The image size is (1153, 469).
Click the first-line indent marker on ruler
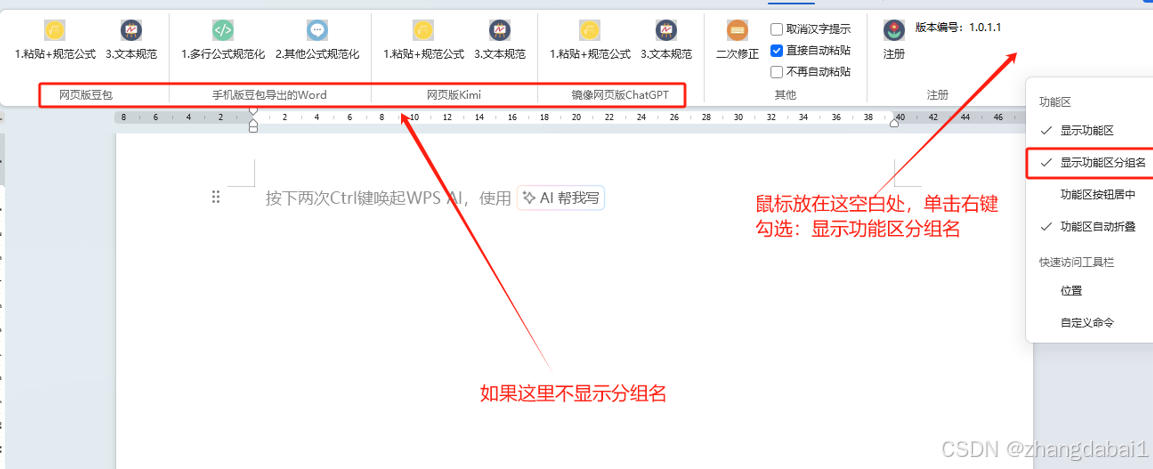(254, 112)
